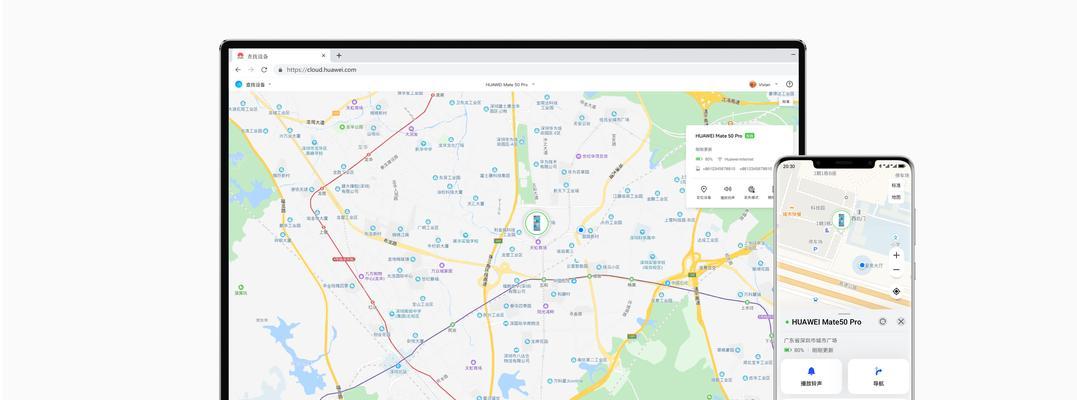
Task: Click the browser forward arrow
Action: [251, 69]
